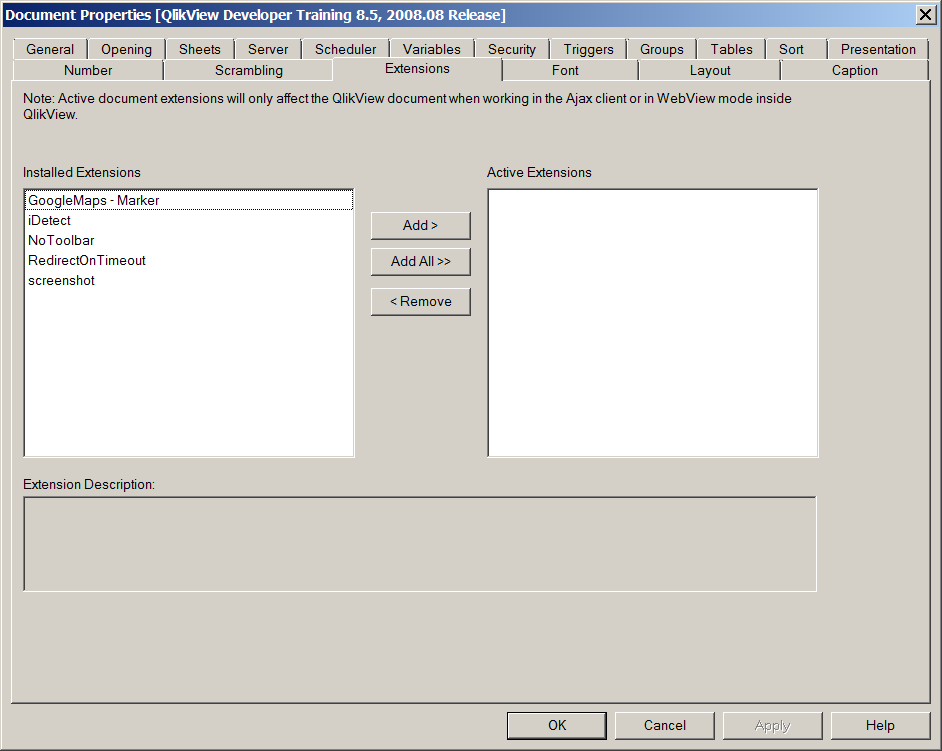Open Help for this dialog

coord(880,726)
